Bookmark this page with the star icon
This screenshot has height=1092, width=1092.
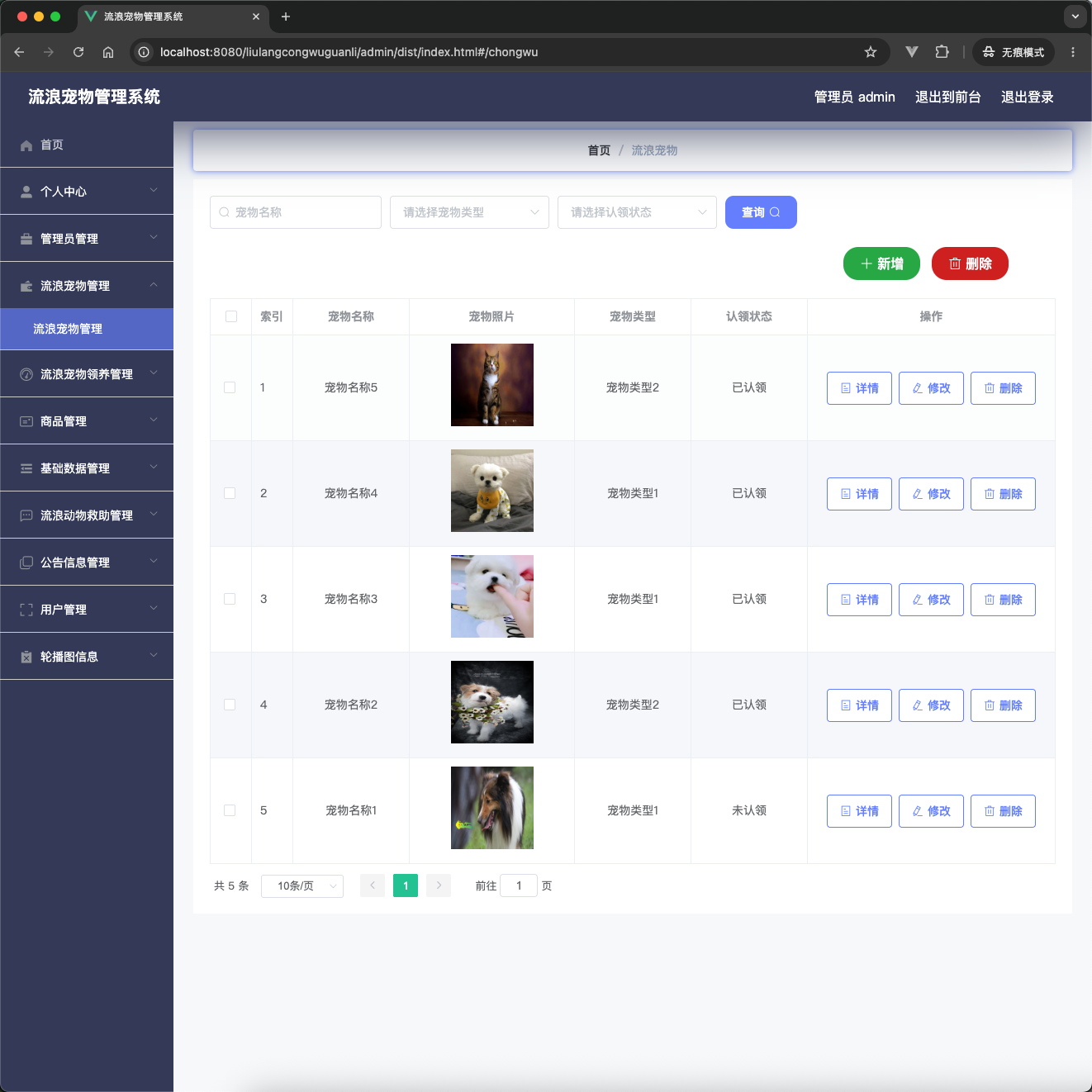871,52
